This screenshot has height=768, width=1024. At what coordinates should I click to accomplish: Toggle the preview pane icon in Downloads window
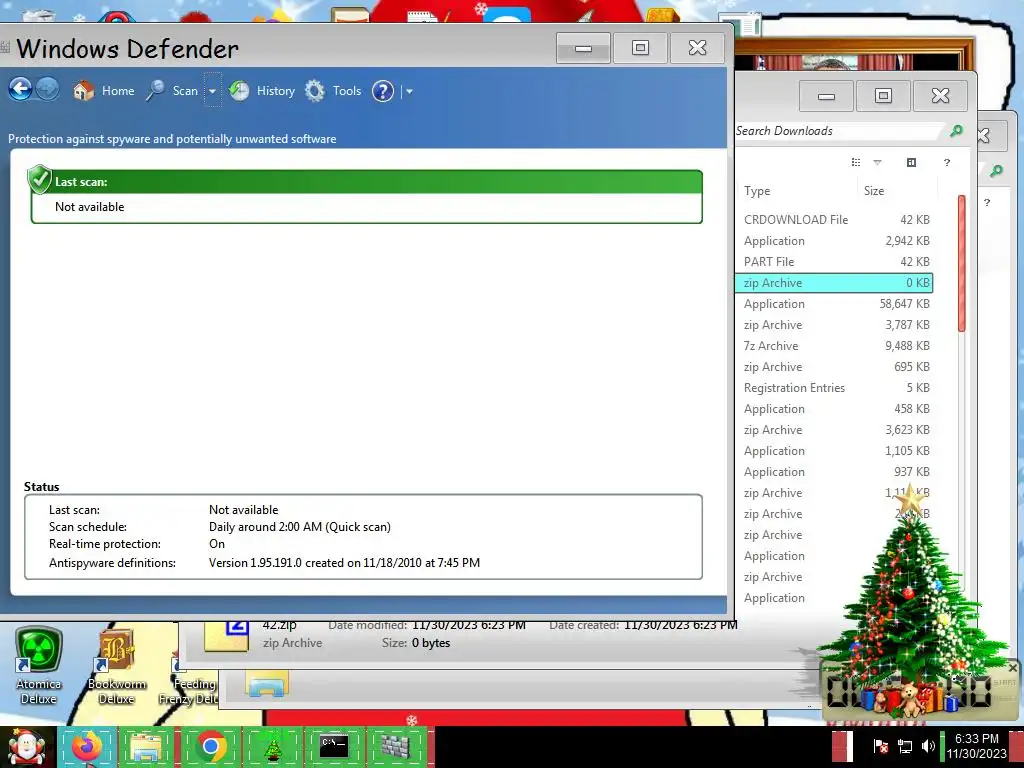pyautogui.click(x=912, y=162)
